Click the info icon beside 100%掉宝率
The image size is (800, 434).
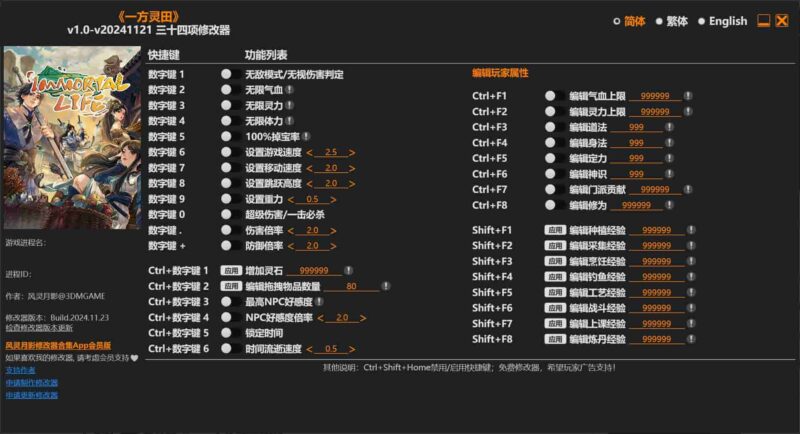pos(306,136)
